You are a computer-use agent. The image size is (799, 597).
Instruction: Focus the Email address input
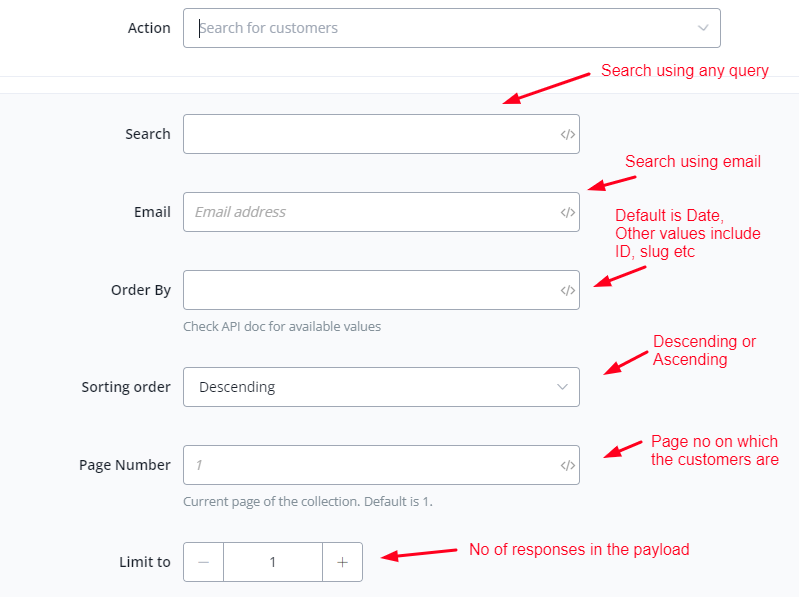click(370, 212)
